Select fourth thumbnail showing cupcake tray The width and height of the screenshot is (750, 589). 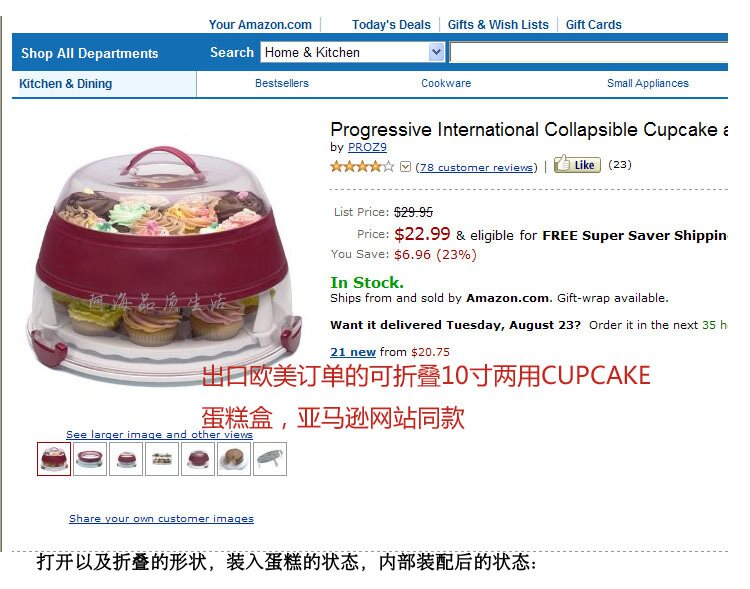click(x=162, y=459)
